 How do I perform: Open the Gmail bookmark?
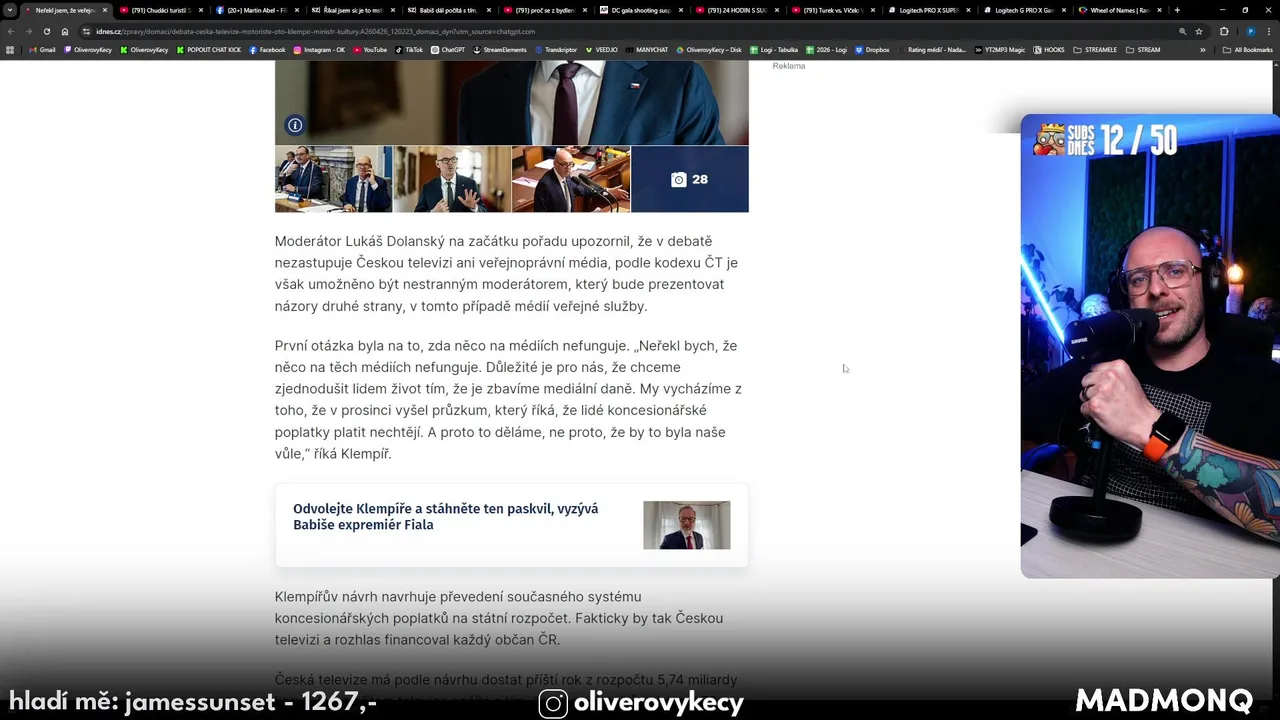pyautogui.click(x=42, y=49)
